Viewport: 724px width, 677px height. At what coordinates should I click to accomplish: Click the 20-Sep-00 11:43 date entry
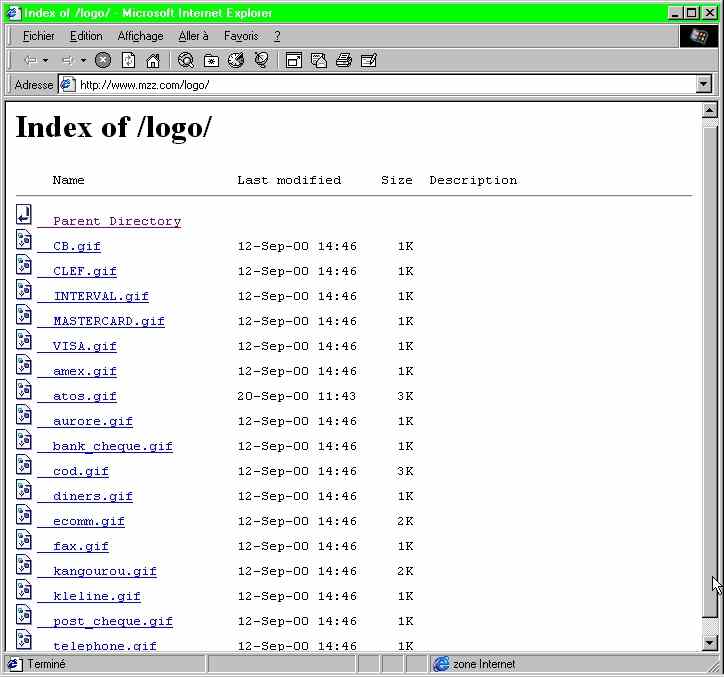pos(296,396)
